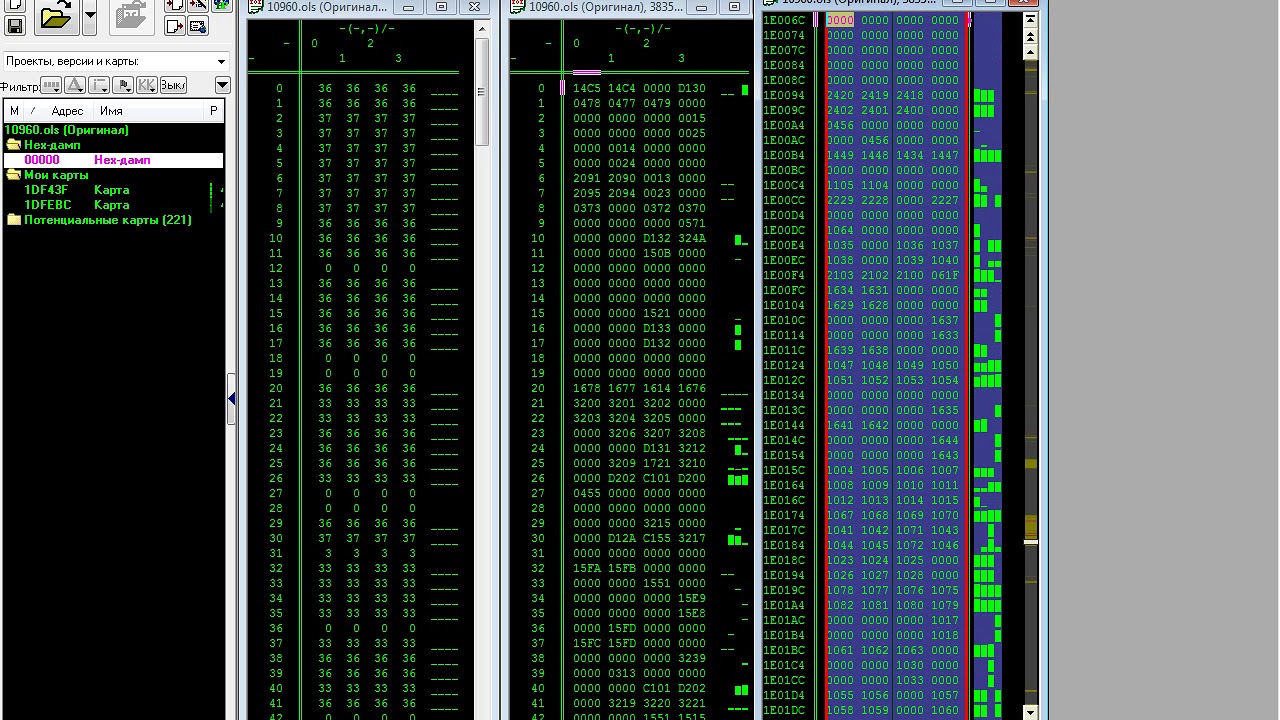1280x720 pixels.
Task: Select map '1DFEBC Карта'
Action: click(x=77, y=205)
